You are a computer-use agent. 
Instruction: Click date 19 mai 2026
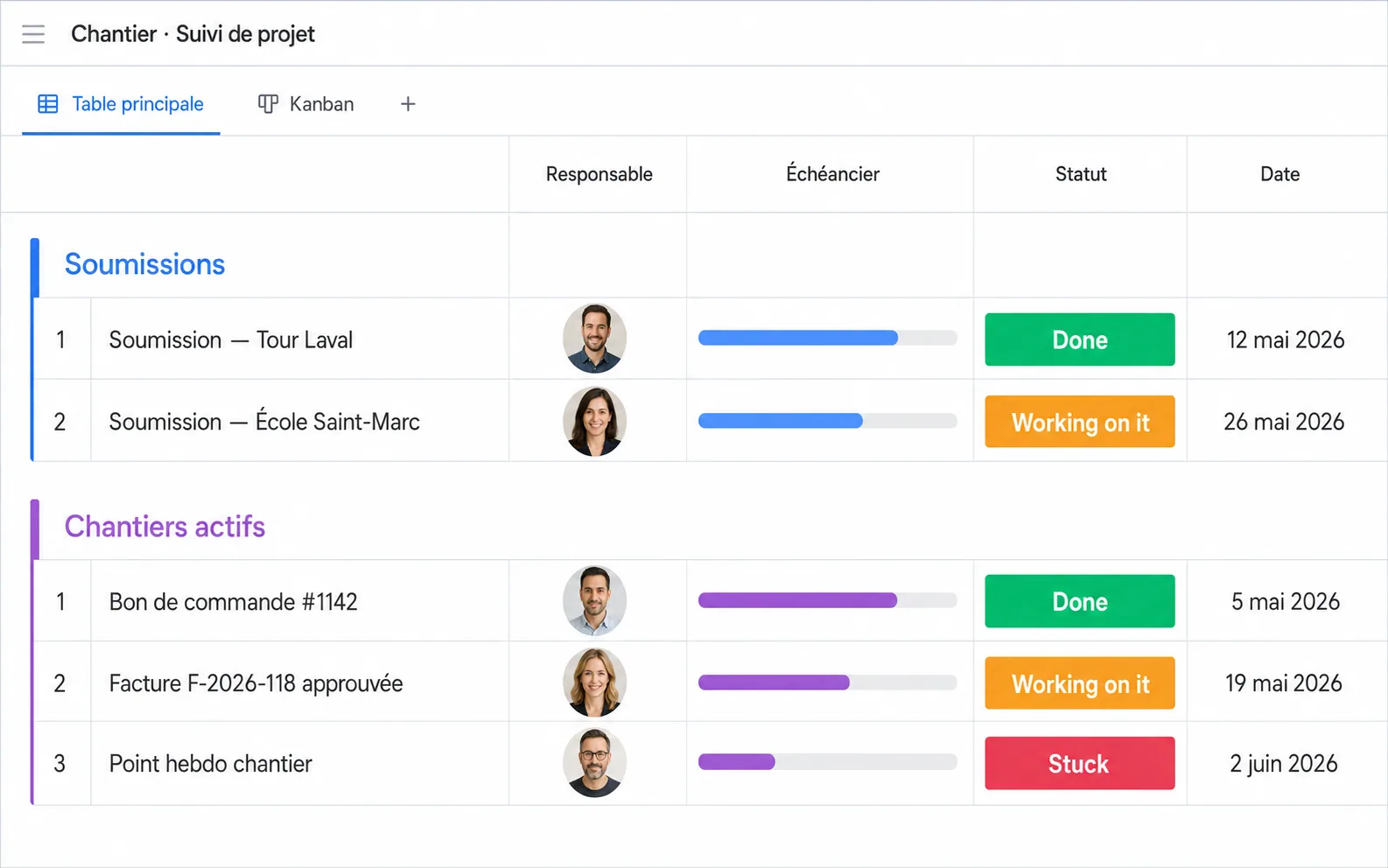pyautogui.click(x=1284, y=683)
